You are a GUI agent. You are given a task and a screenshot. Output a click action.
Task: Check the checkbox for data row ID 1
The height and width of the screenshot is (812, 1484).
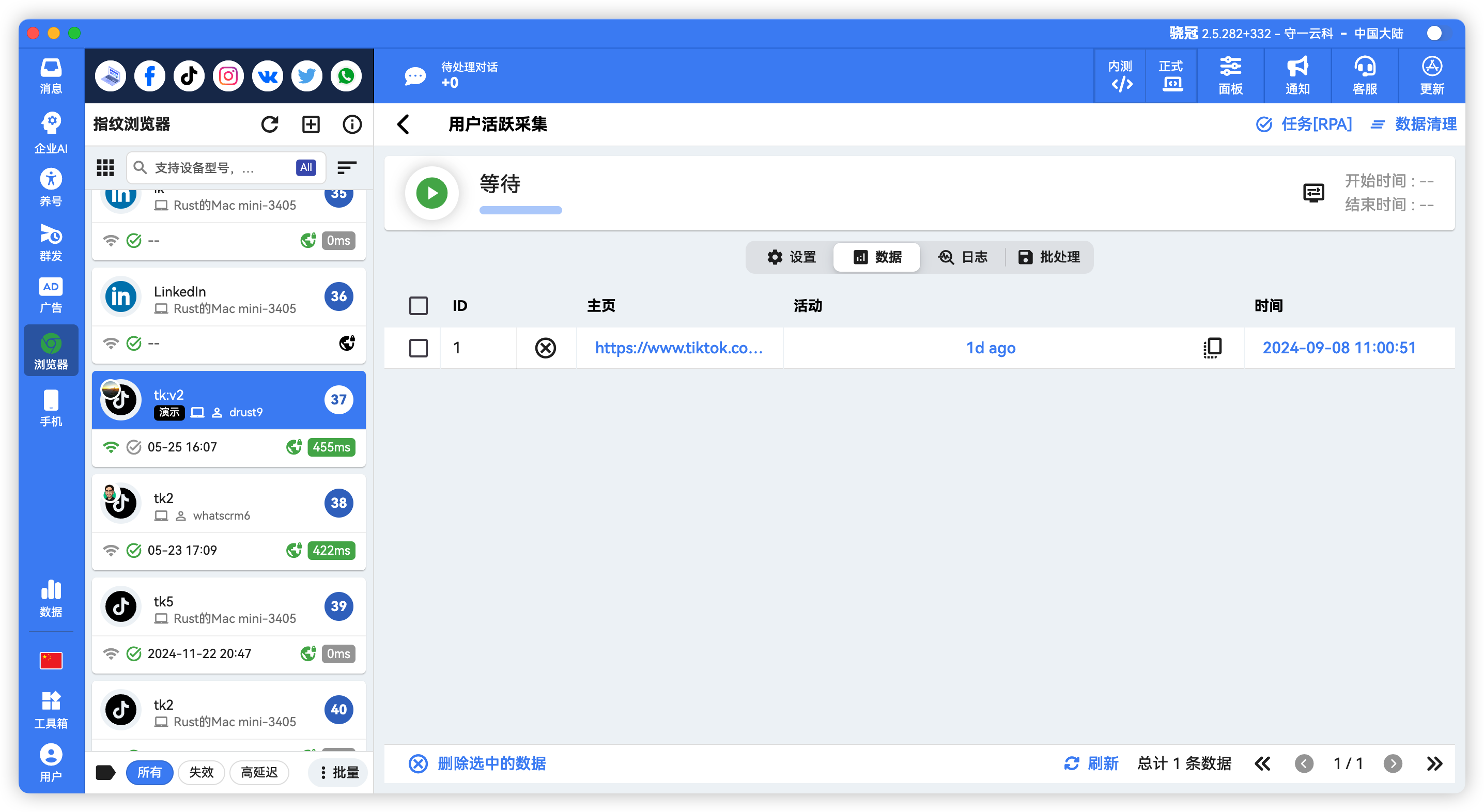coord(418,348)
